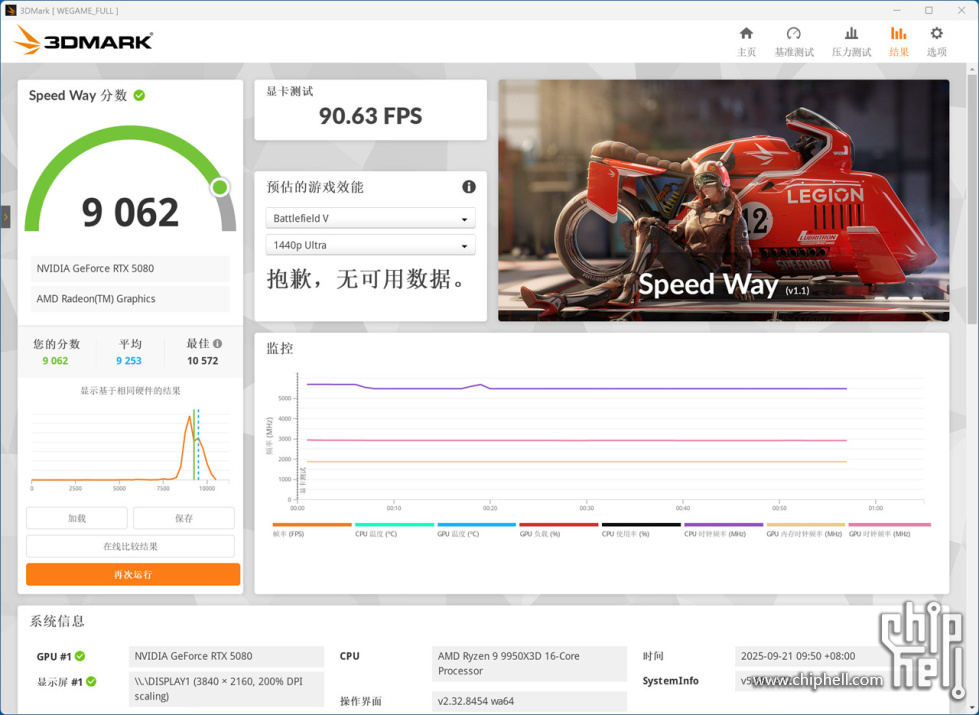
Task: Click the score distribution histogram chart
Action: [130, 448]
